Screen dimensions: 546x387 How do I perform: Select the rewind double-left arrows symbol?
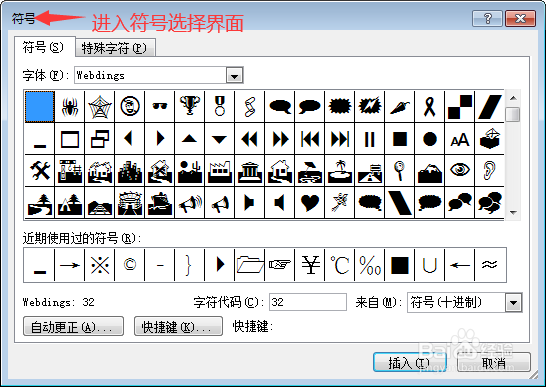pyautogui.click(x=249, y=139)
